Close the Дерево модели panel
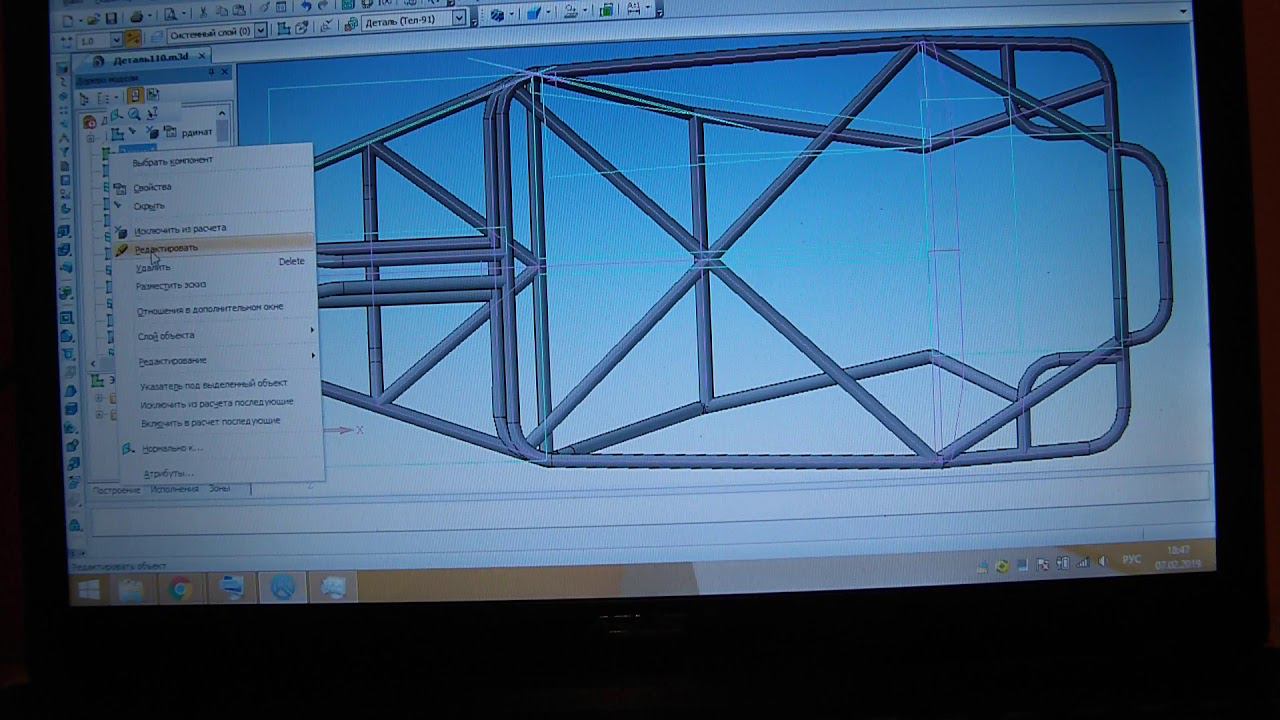Viewport: 1280px width, 720px height. click(224, 72)
